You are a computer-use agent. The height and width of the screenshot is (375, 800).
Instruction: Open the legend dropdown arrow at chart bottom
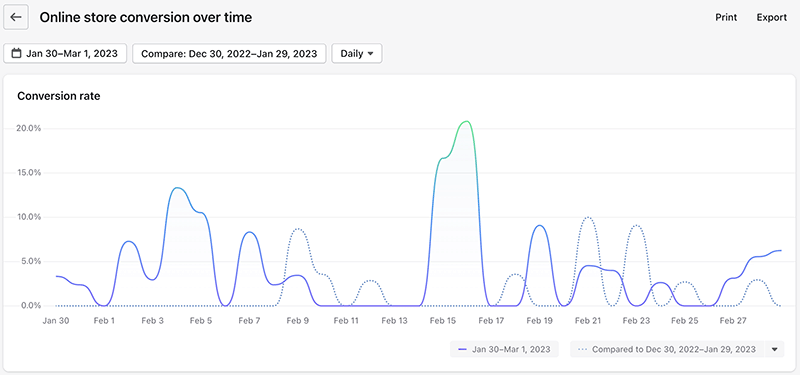(774, 349)
